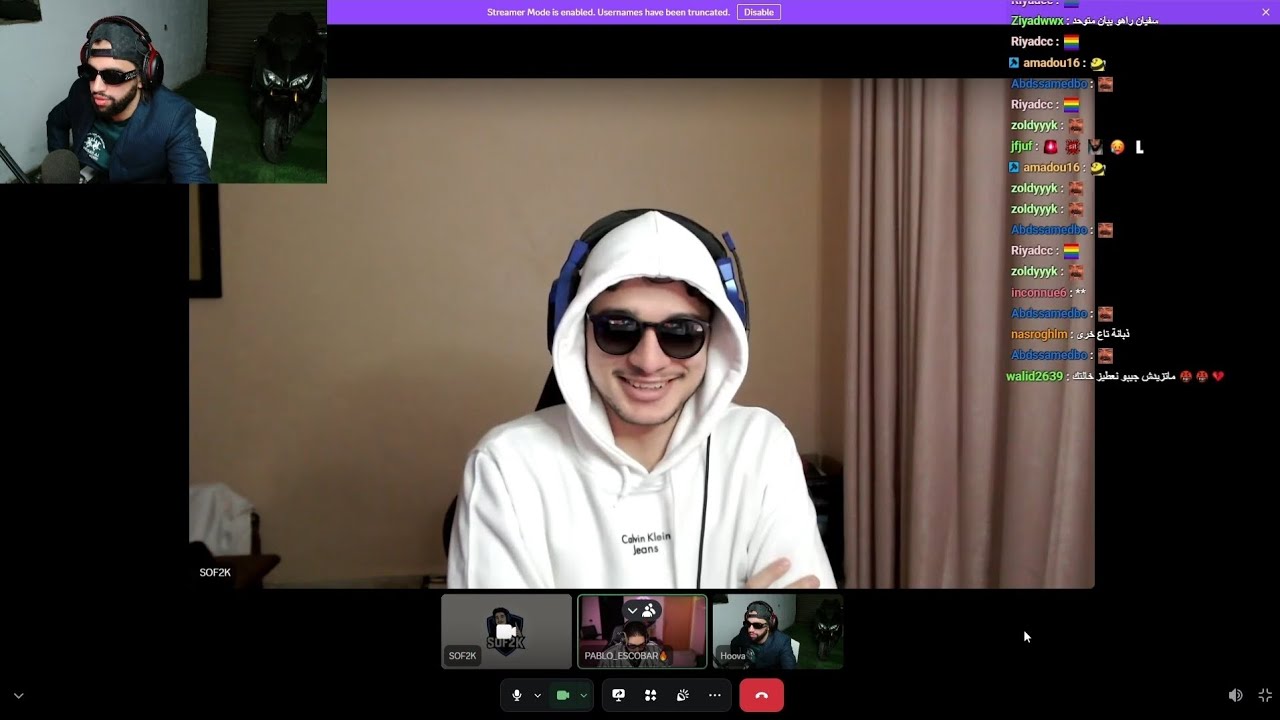Click chat username inconnue6
This screenshot has height=720, width=1280.
[1039, 293]
